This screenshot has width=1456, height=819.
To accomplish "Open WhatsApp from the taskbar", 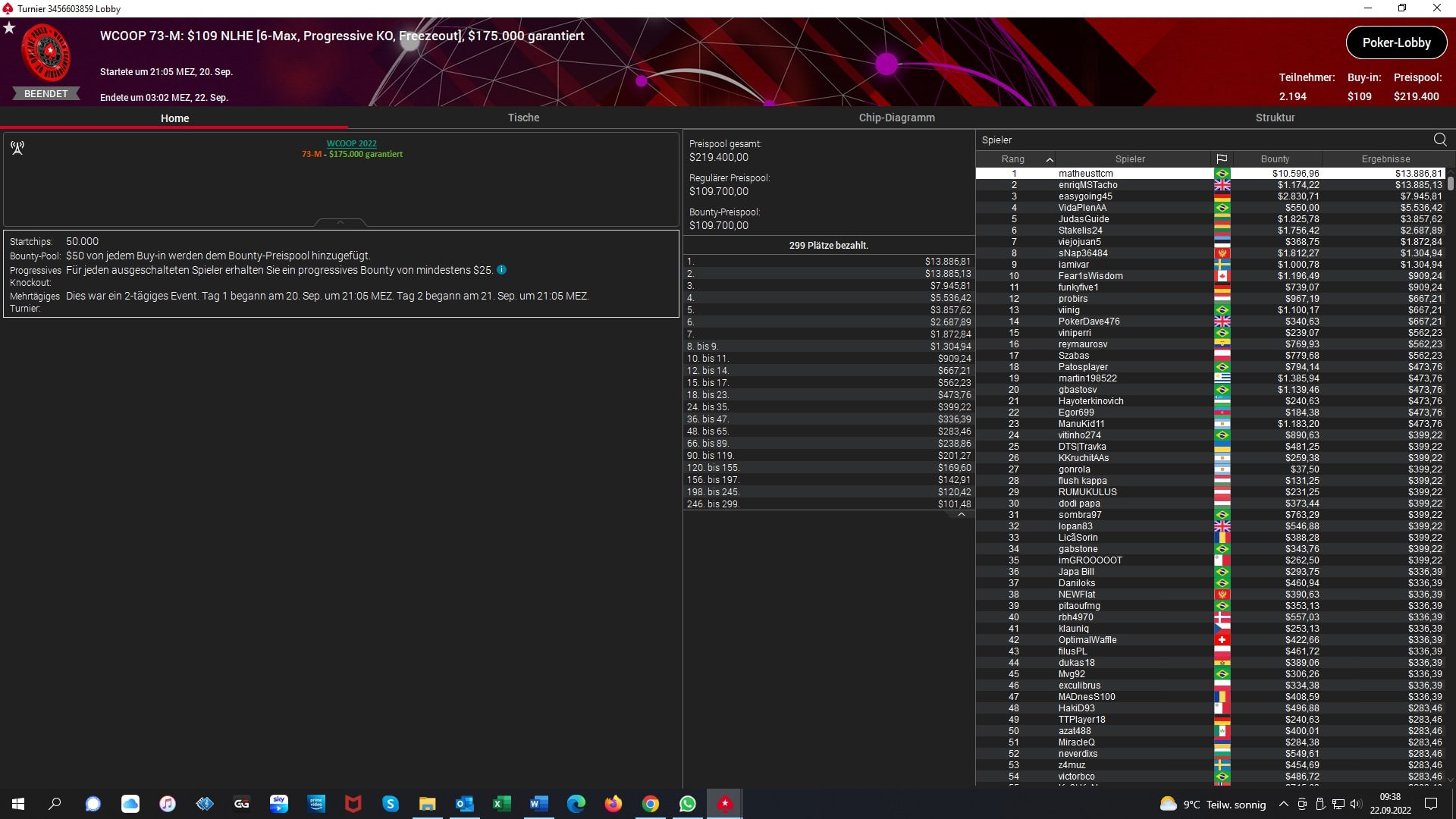I will pos(688,804).
